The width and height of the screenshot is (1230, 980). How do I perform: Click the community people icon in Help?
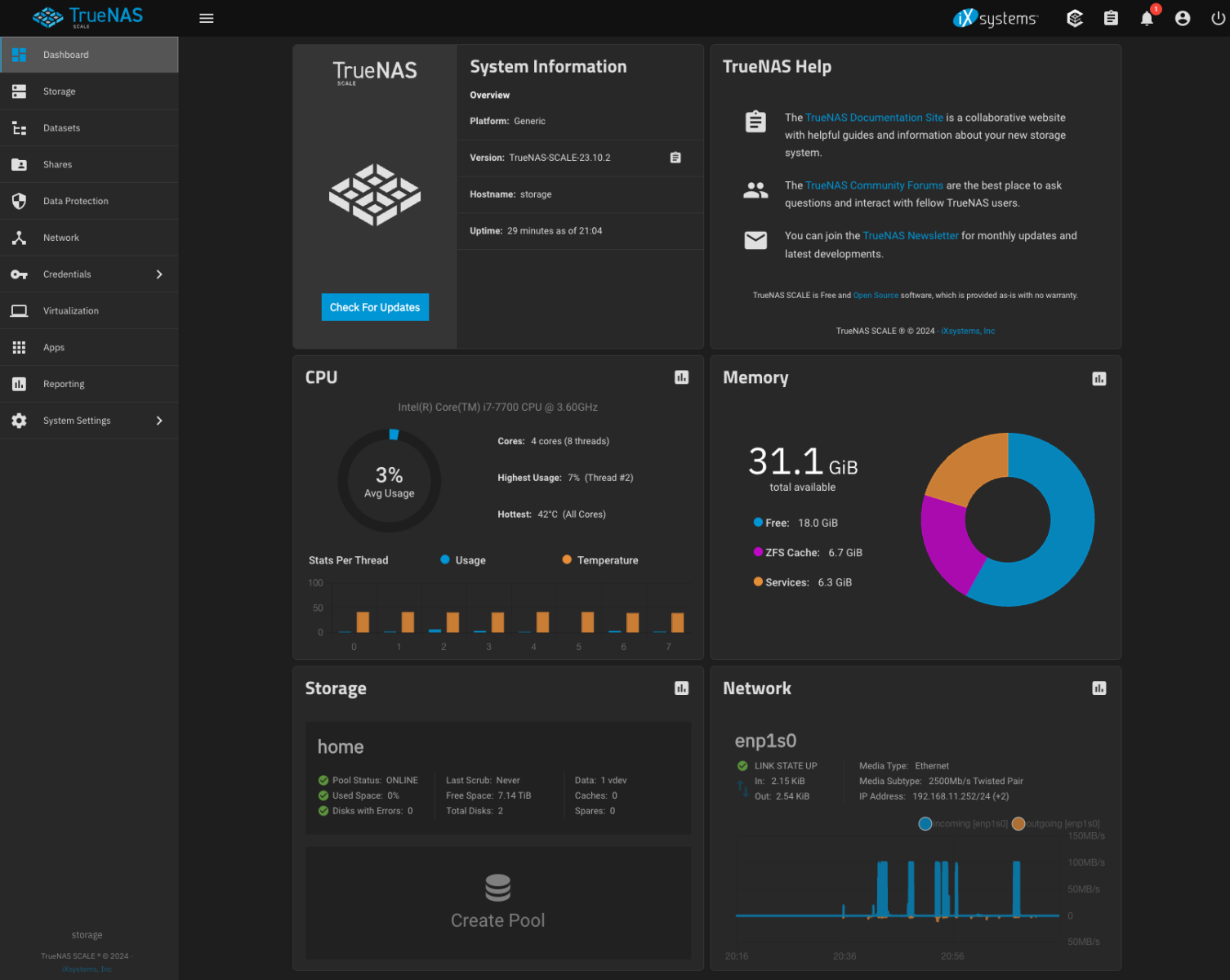point(755,190)
